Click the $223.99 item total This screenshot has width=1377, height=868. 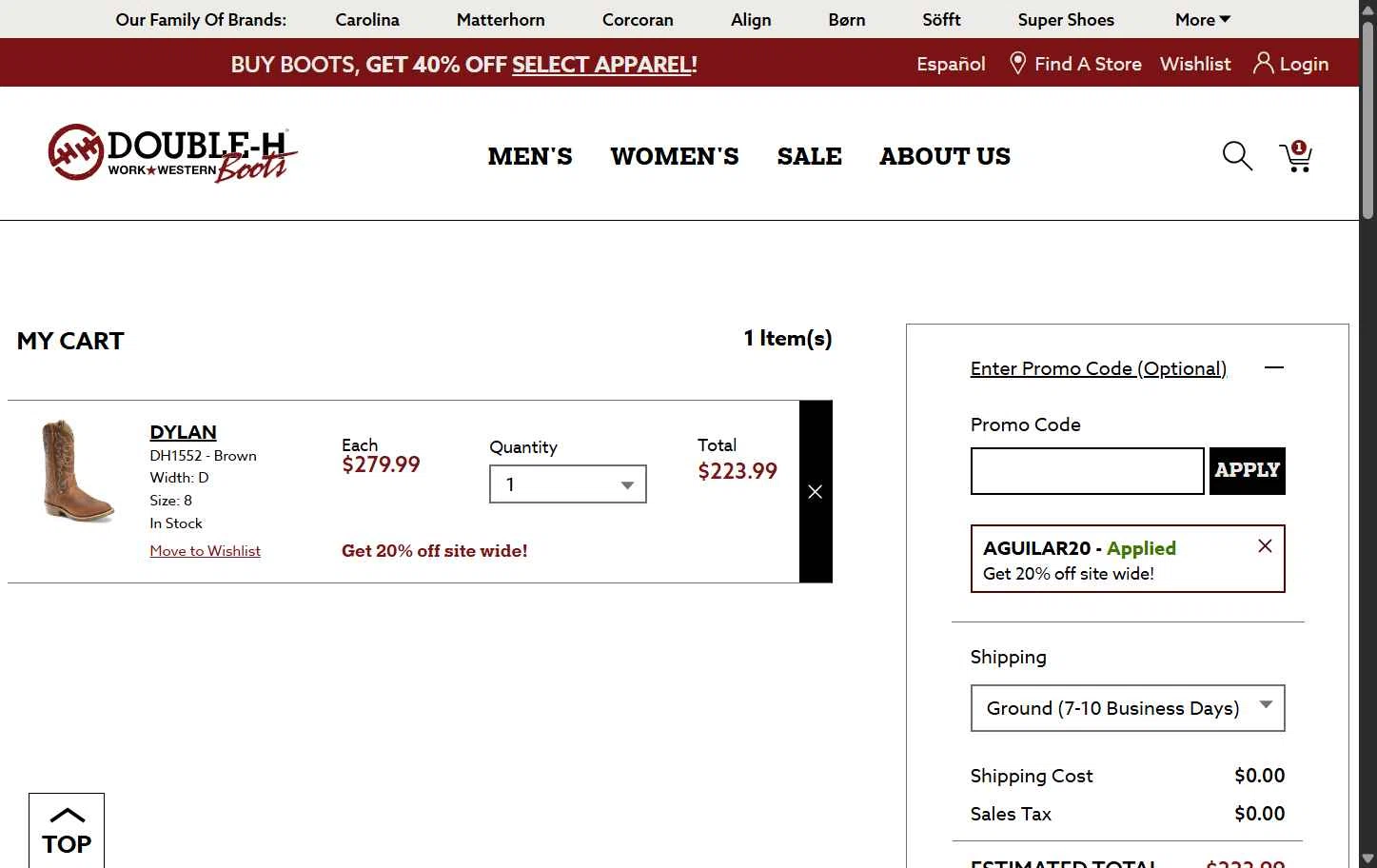[738, 471]
